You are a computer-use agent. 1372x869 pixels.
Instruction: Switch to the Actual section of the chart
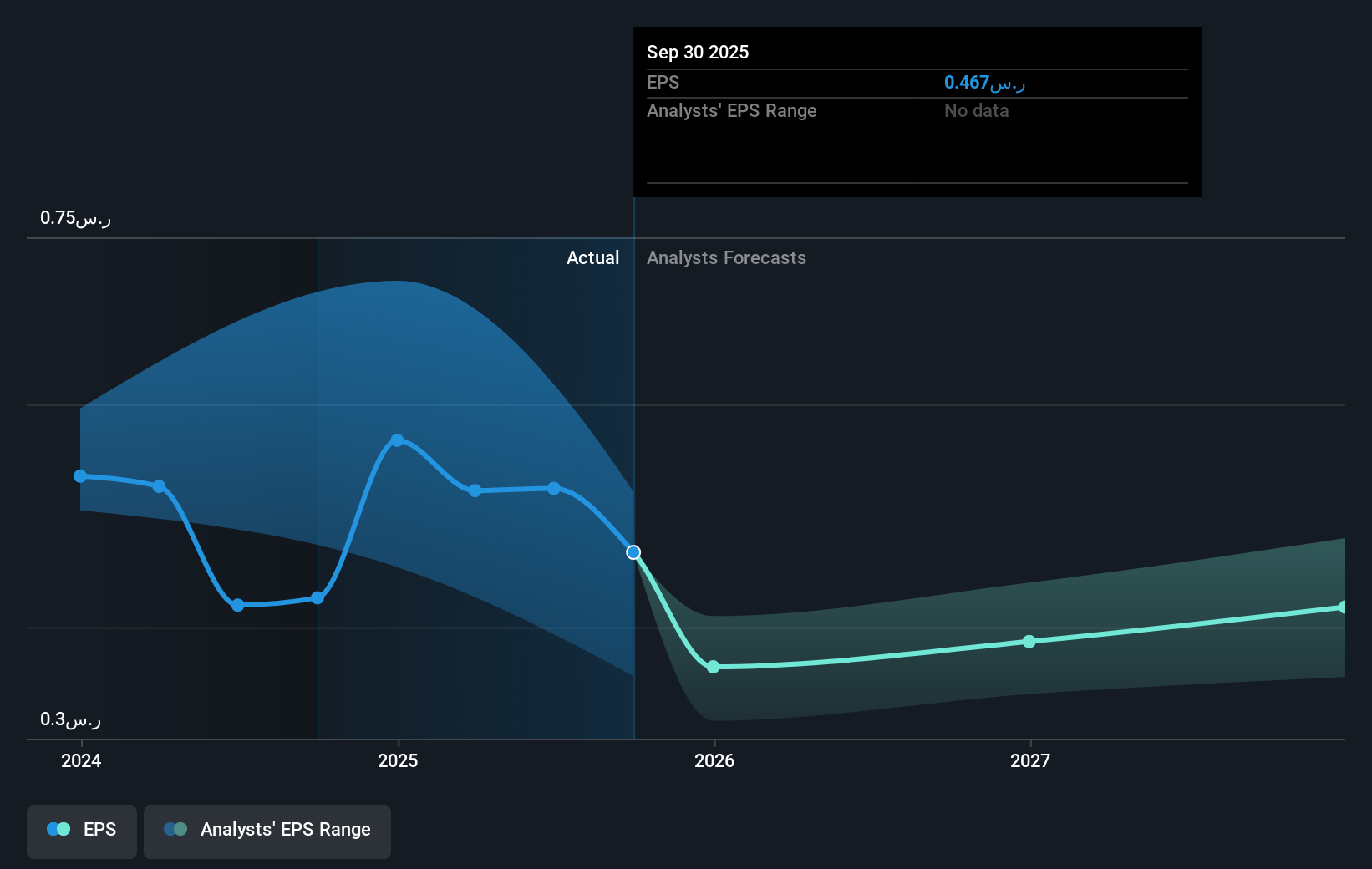(592, 257)
